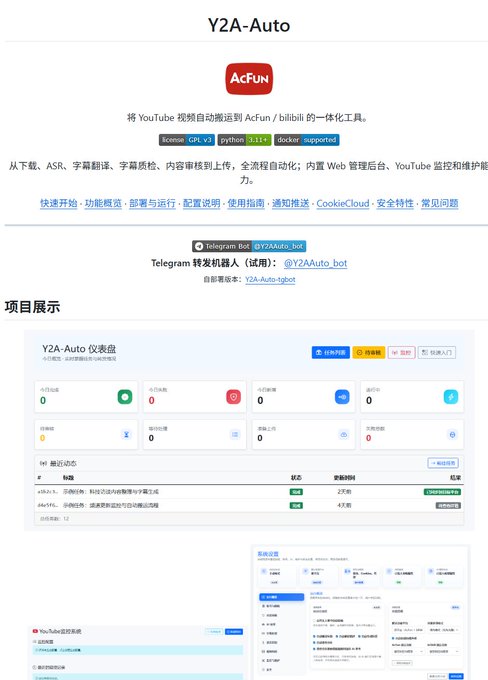This screenshot has width=488, height=680.
Task: Open the @Y2AAuto_bot Telegram link
Action: tap(315, 263)
